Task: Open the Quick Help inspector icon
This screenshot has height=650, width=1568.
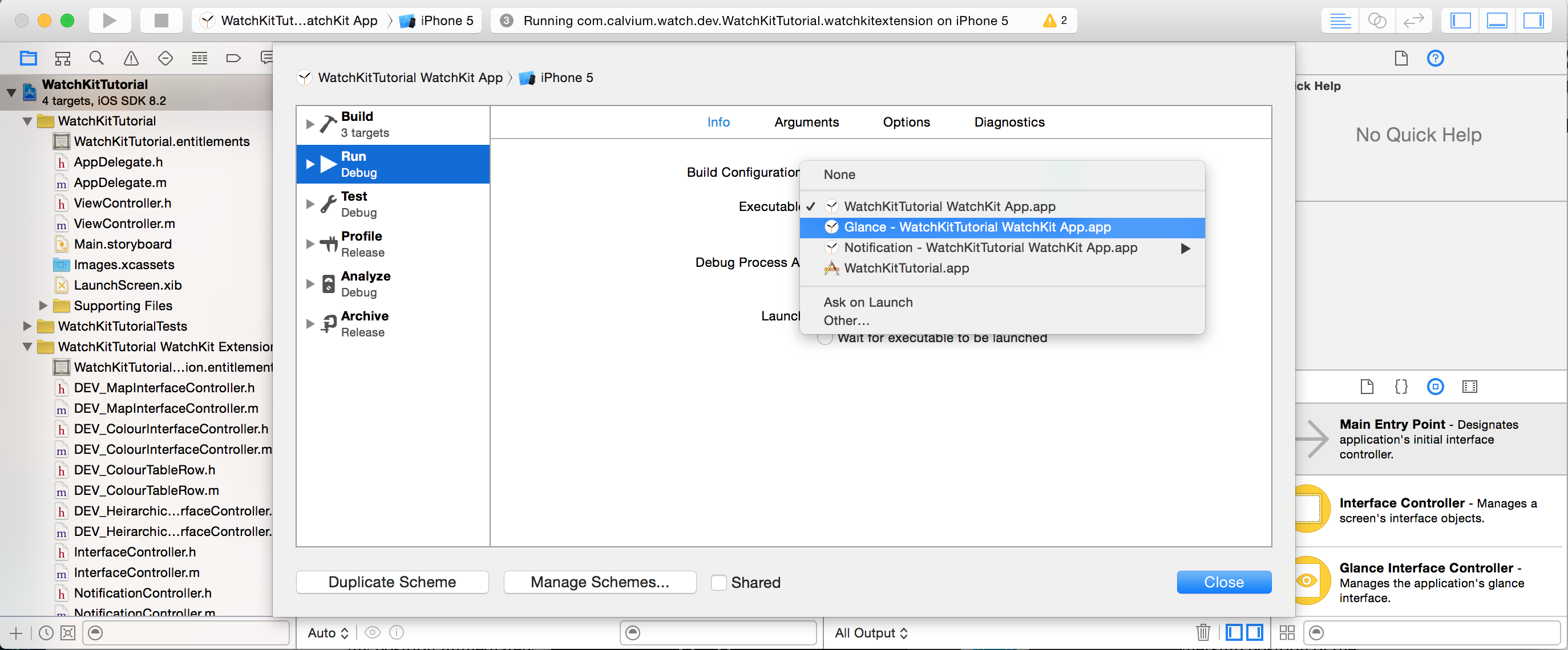Action: 1434,58
